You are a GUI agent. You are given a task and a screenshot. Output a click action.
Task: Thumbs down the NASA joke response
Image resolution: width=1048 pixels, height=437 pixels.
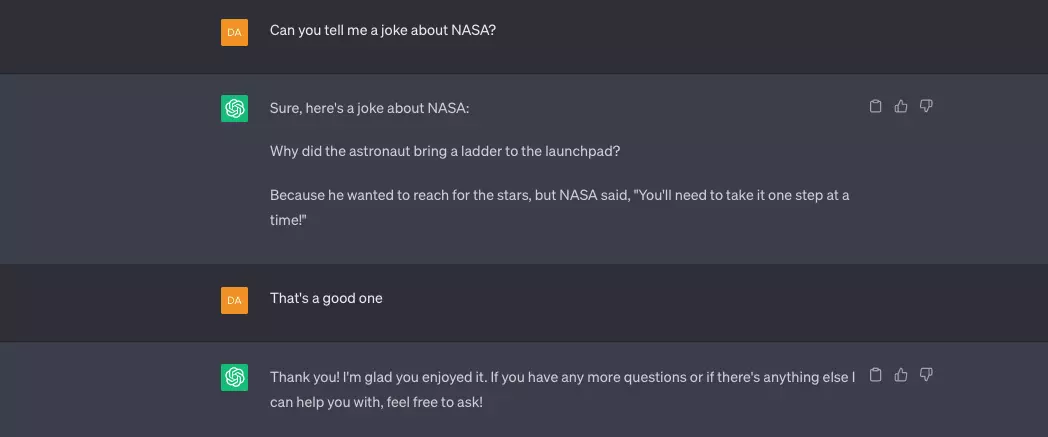click(926, 106)
